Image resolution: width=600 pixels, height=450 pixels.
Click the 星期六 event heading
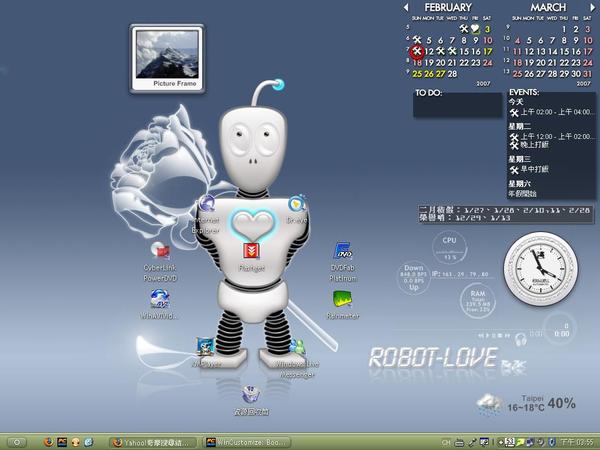point(519,184)
